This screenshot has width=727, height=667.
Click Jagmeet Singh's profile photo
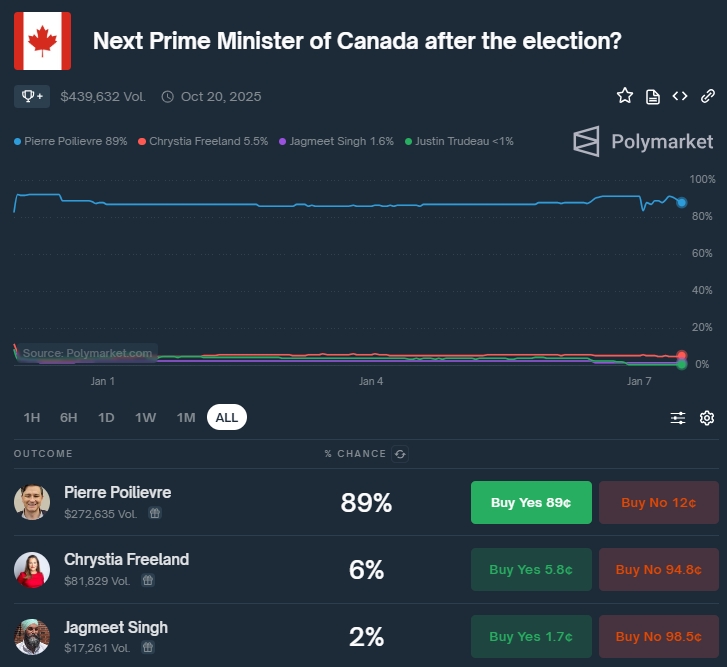32,636
